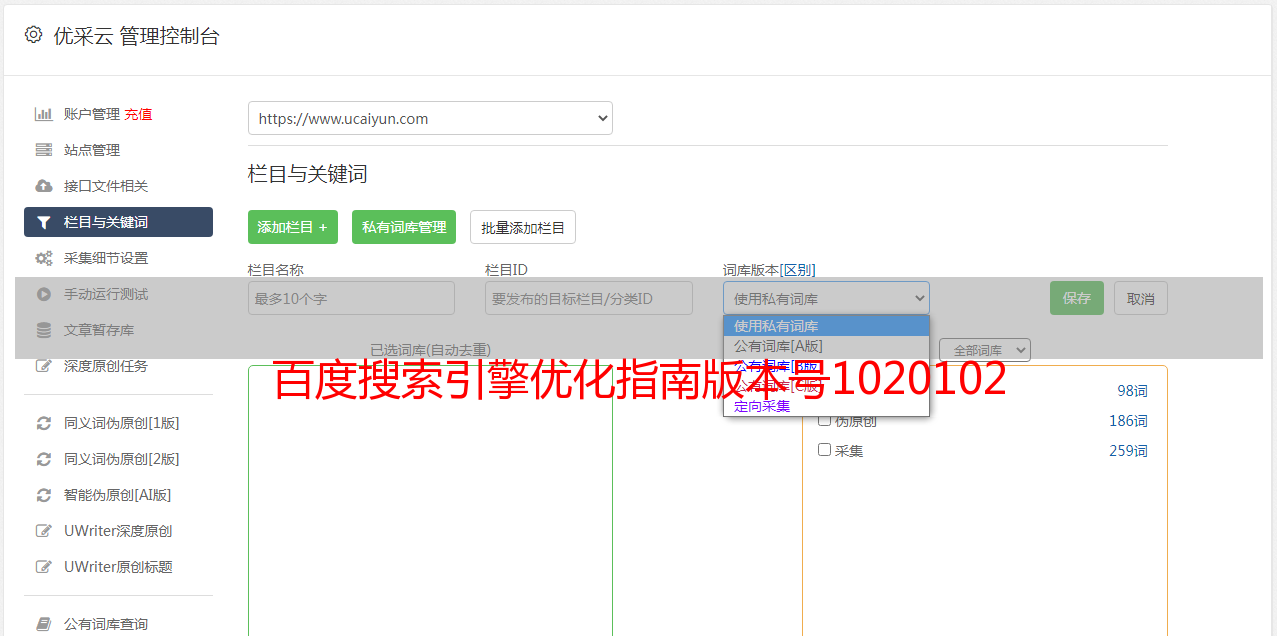The height and width of the screenshot is (636, 1277).
Task: Click the edit icon for UWriter深度原创
Action: point(43,531)
